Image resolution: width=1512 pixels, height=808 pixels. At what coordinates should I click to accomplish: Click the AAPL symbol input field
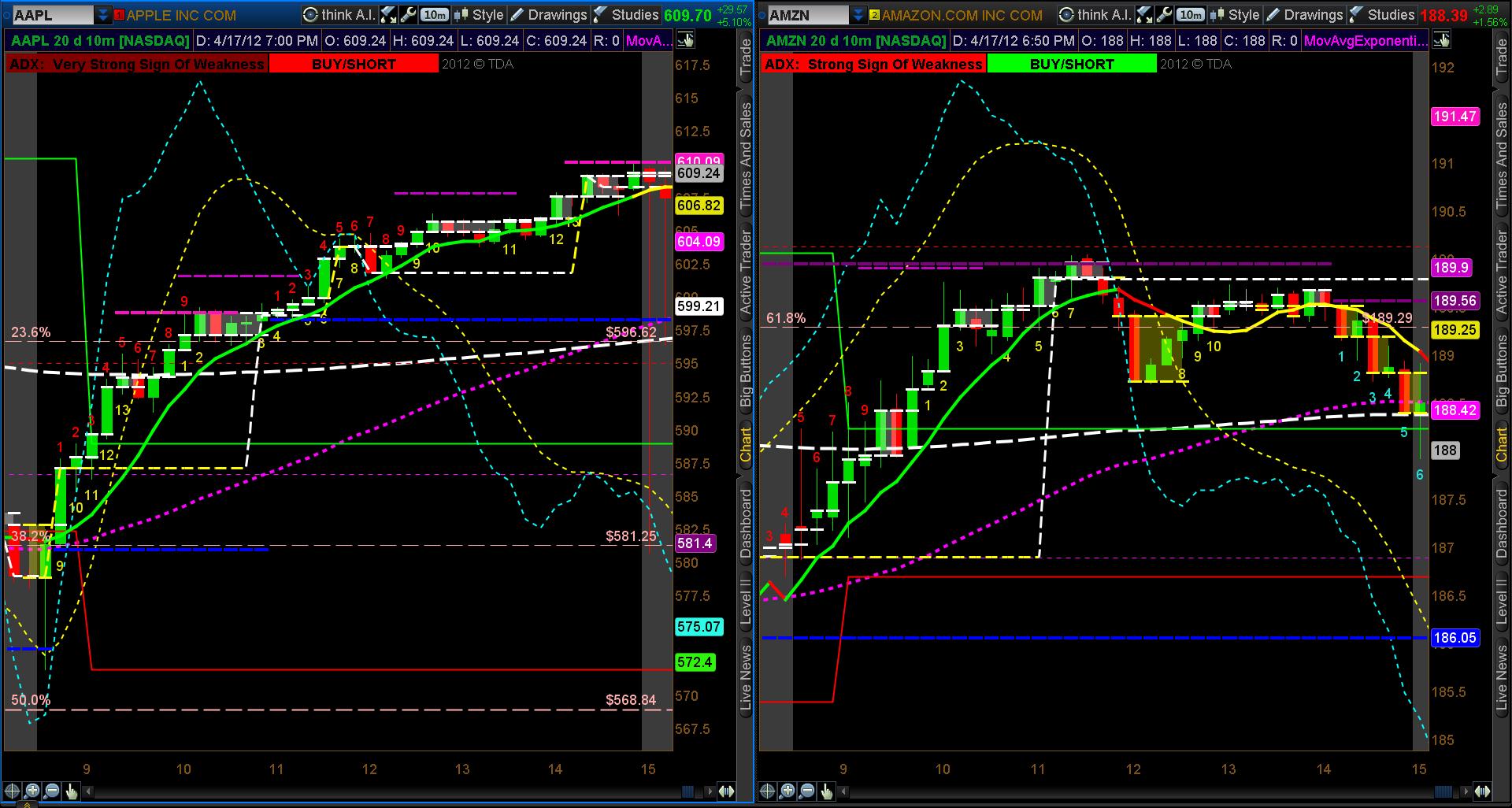pos(52,15)
